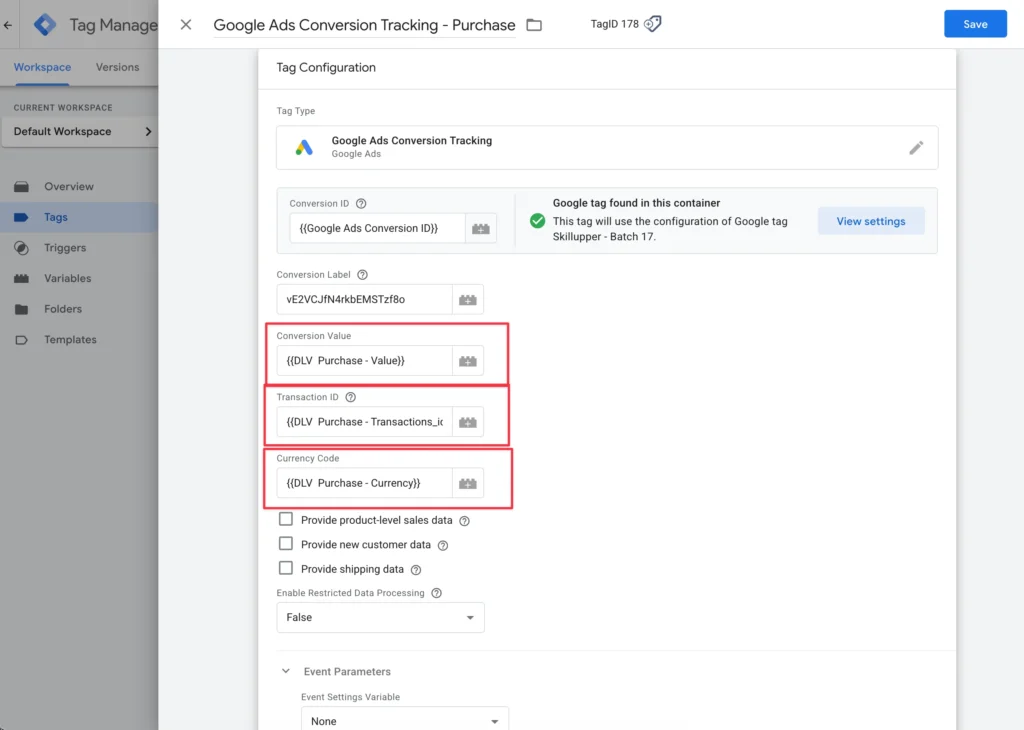This screenshot has width=1024, height=730.
Task: Click the TagID 178 tag icon
Action: coord(652,24)
